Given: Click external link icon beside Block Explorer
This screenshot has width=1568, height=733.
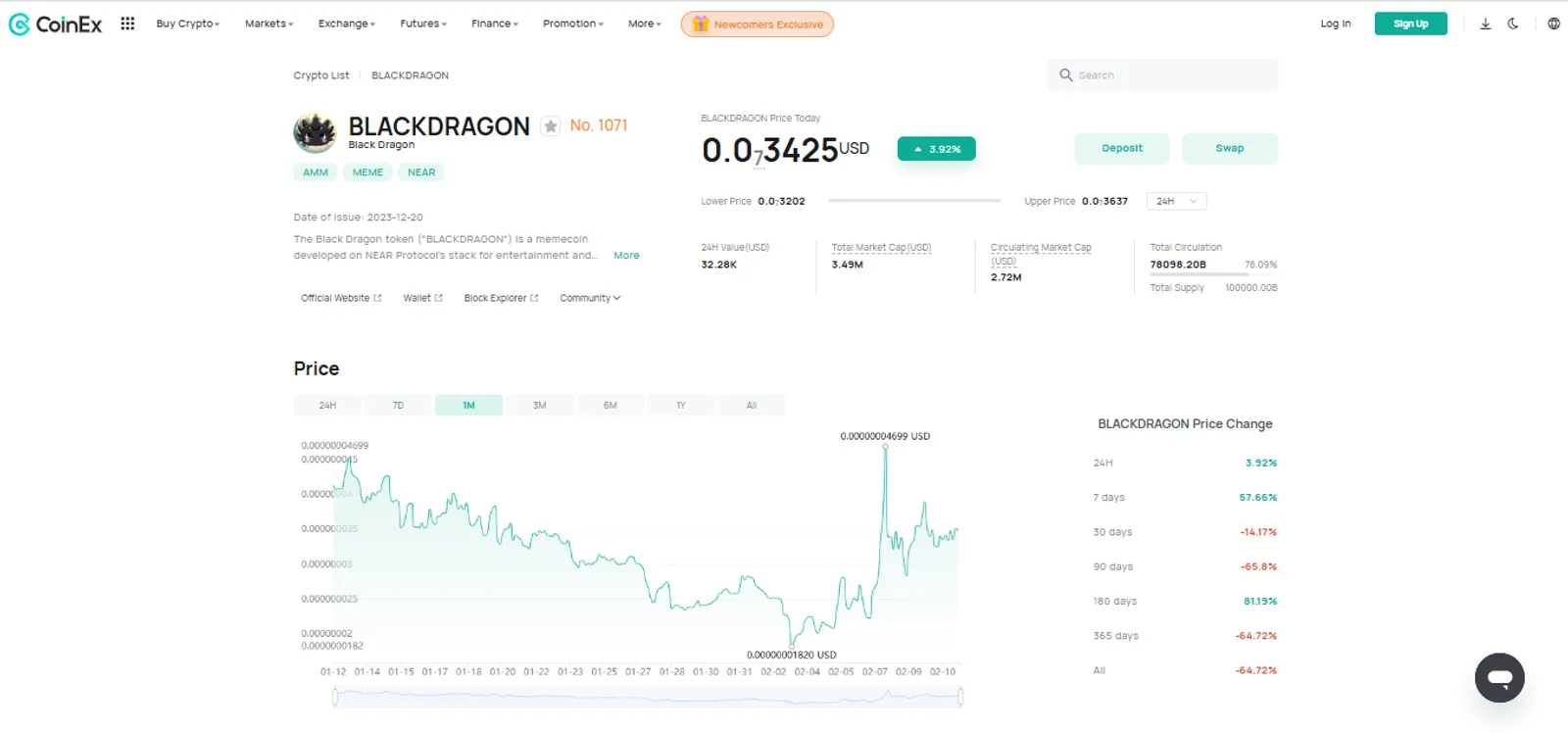Looking at the screenshot, I should (x=534, y=298).
